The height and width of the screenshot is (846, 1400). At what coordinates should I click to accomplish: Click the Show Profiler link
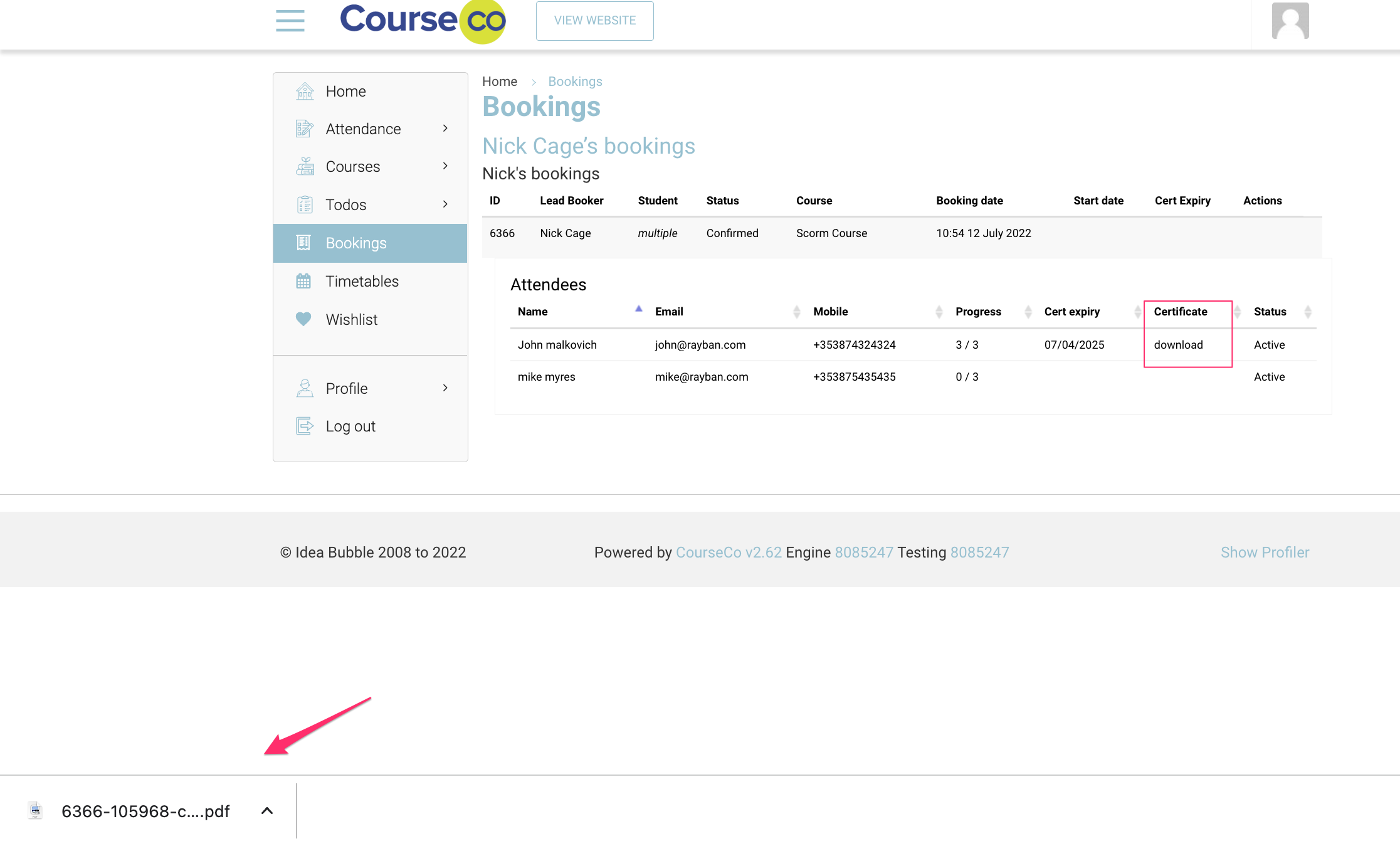click(x=1265, y=552)
